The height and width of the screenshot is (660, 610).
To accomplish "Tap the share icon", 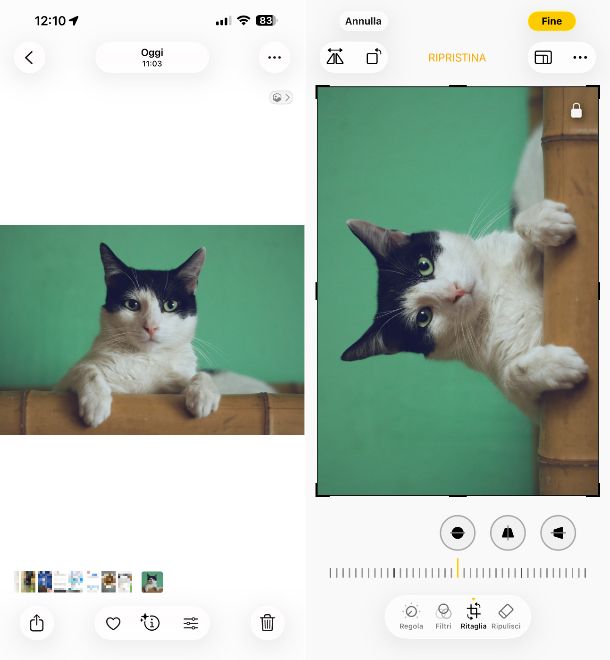I will click(x=37, y=623).
